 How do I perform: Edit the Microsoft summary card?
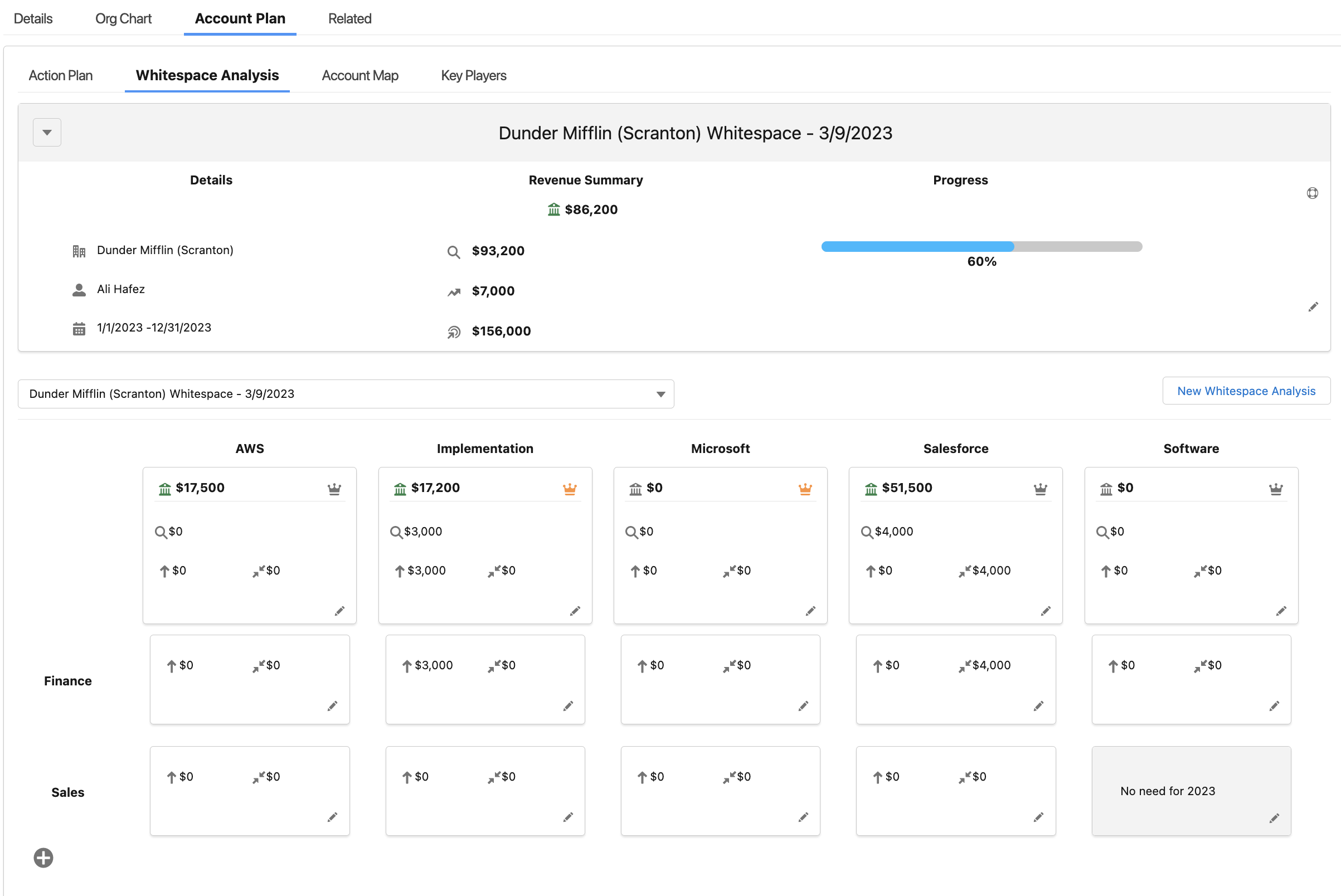810,611
